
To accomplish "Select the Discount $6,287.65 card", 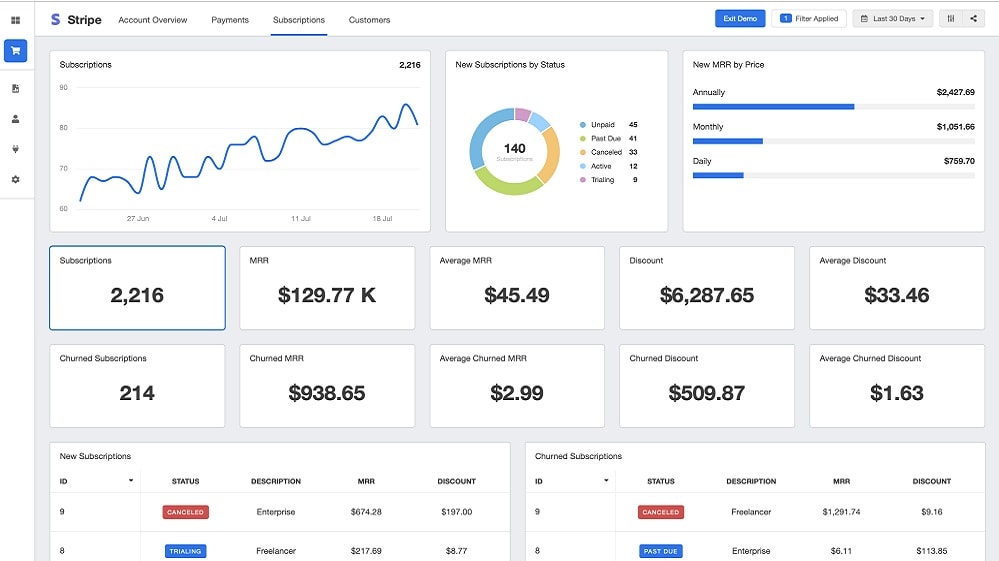I will tap(707, 288).
